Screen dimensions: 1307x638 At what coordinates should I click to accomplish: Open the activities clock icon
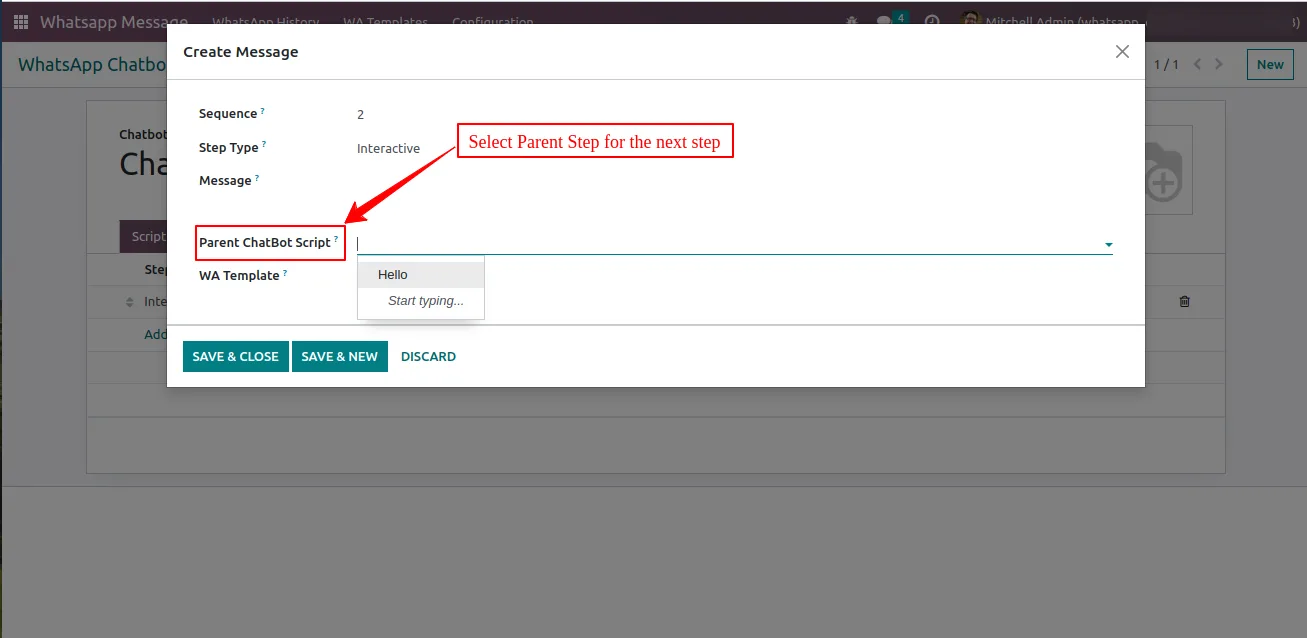932,22
